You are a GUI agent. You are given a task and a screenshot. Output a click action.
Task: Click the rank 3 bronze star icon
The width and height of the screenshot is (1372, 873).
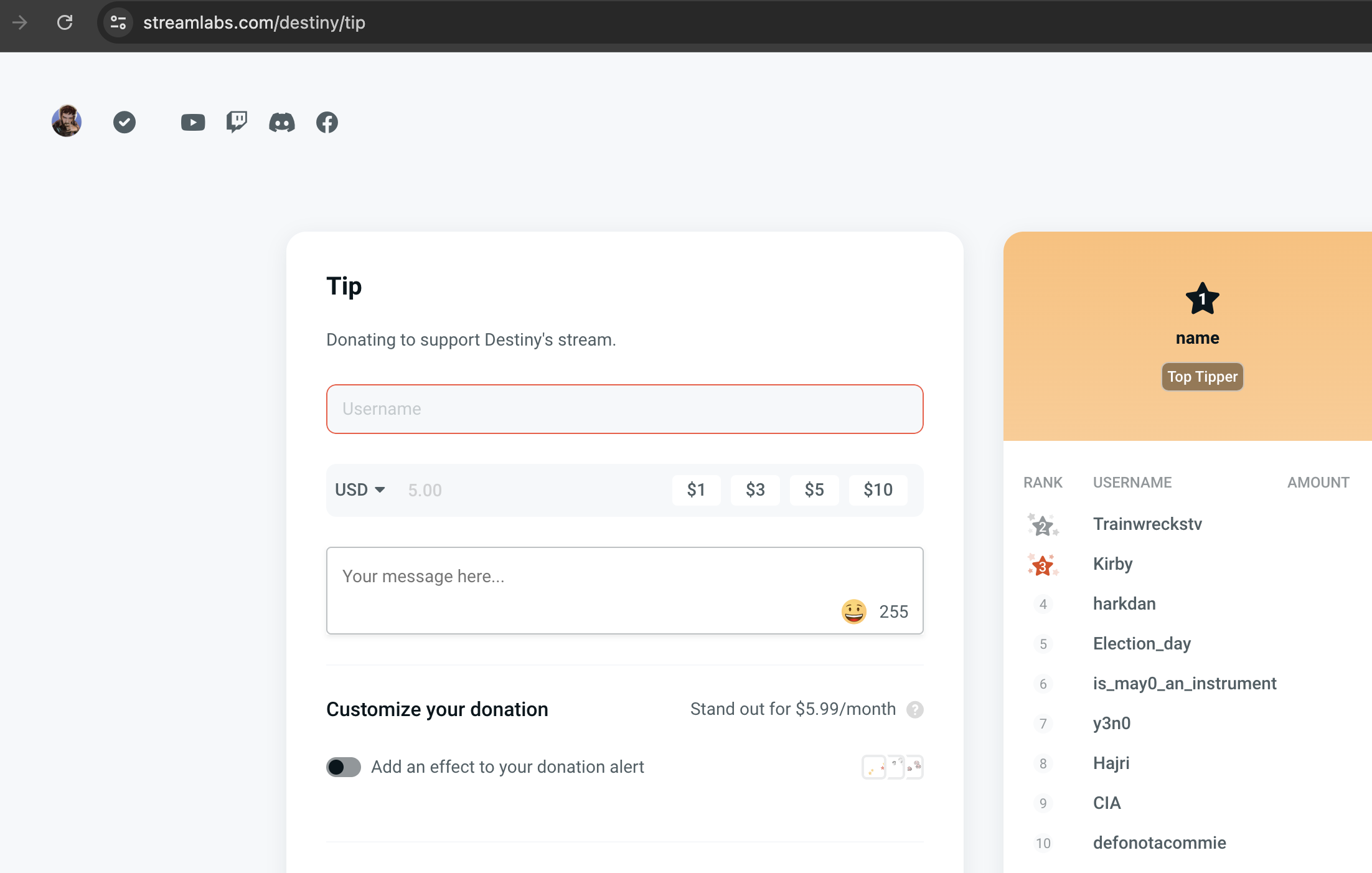tap(1043, 565)
